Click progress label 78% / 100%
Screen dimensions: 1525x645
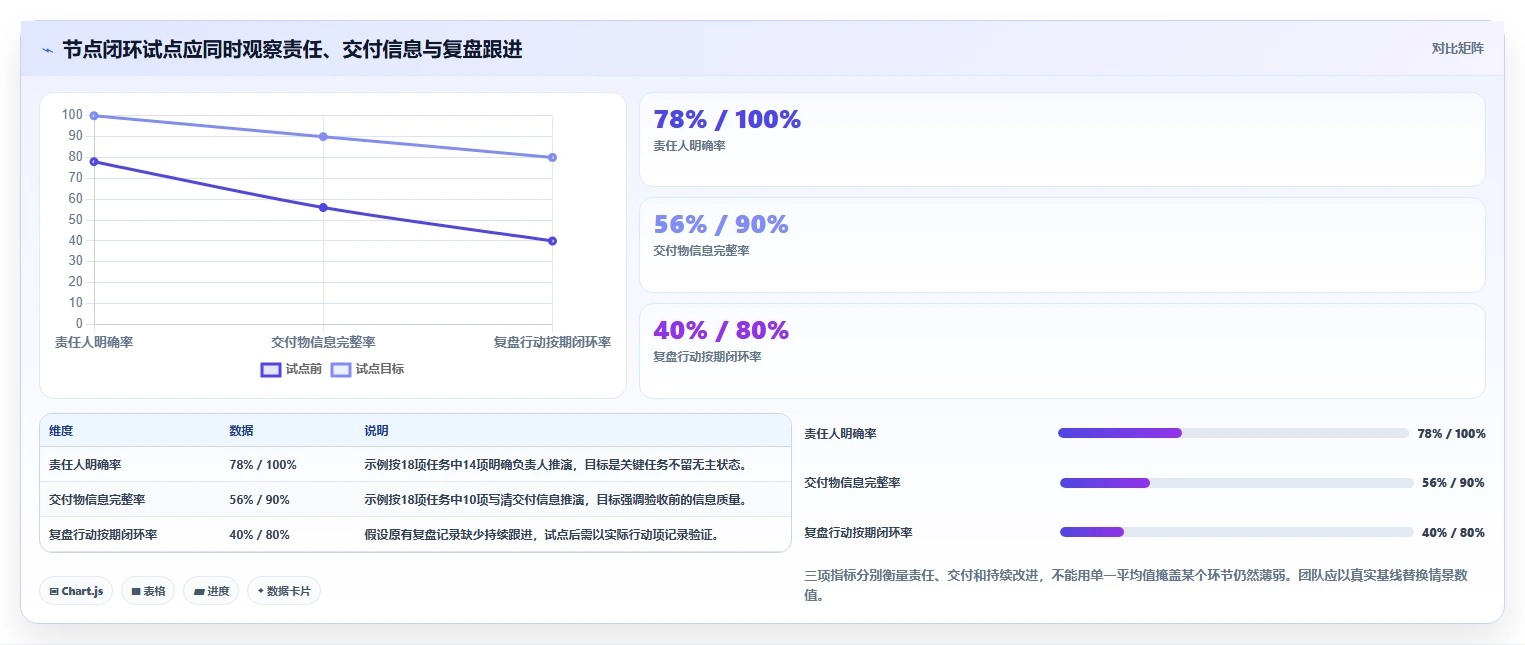click(x=1451, y=434)
